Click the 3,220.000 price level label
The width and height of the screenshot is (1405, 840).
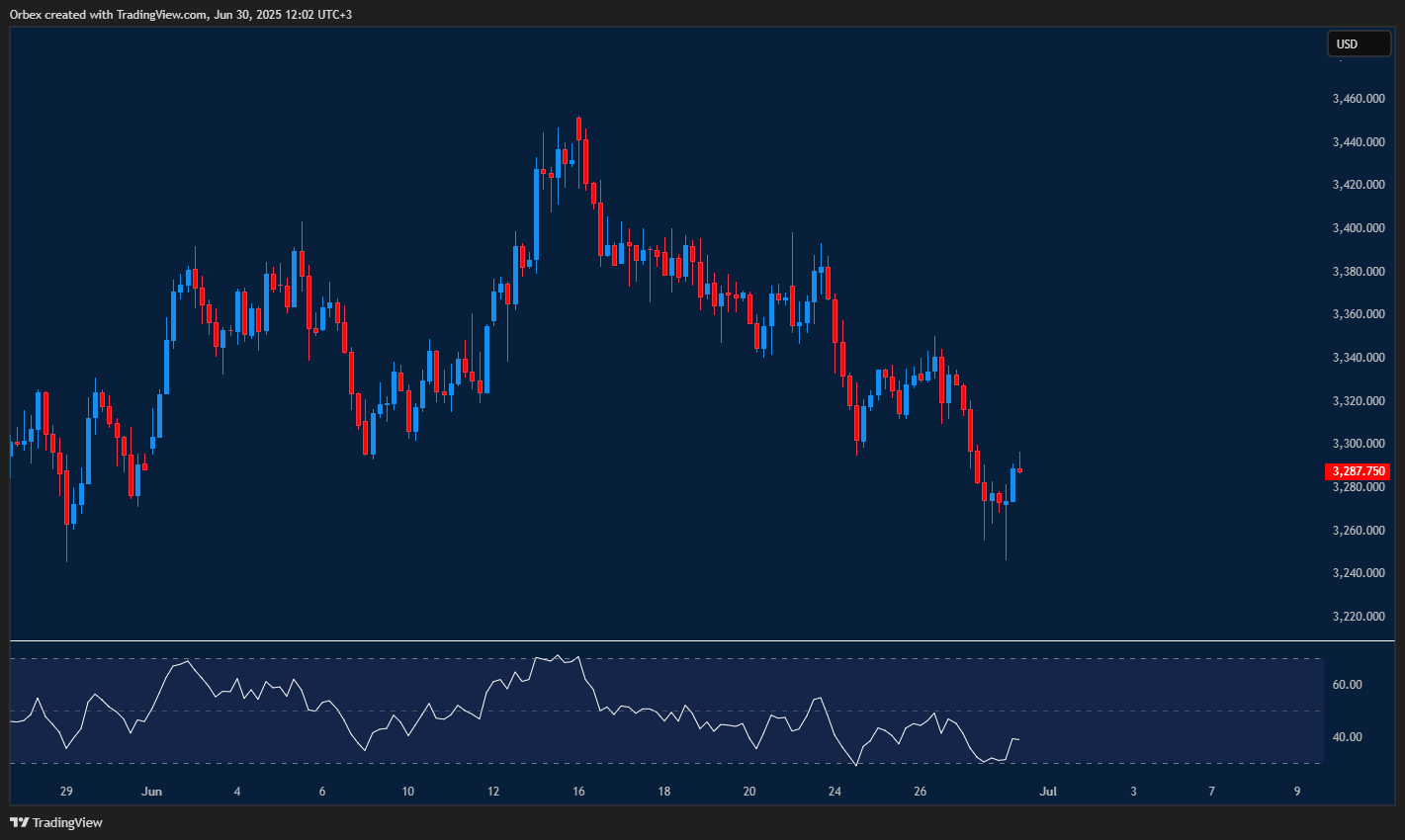click(x=1358, y=616)
